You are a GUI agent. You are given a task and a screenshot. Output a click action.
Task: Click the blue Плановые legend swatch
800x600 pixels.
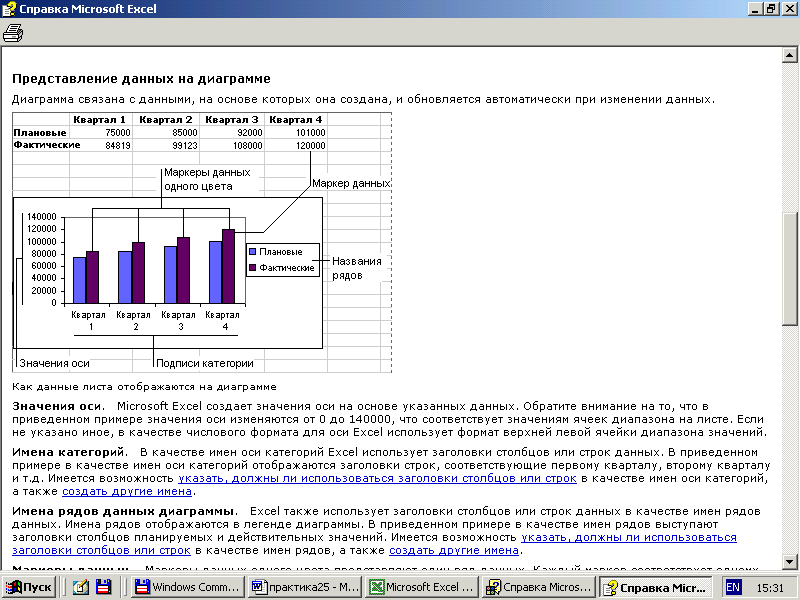[253, 252]
